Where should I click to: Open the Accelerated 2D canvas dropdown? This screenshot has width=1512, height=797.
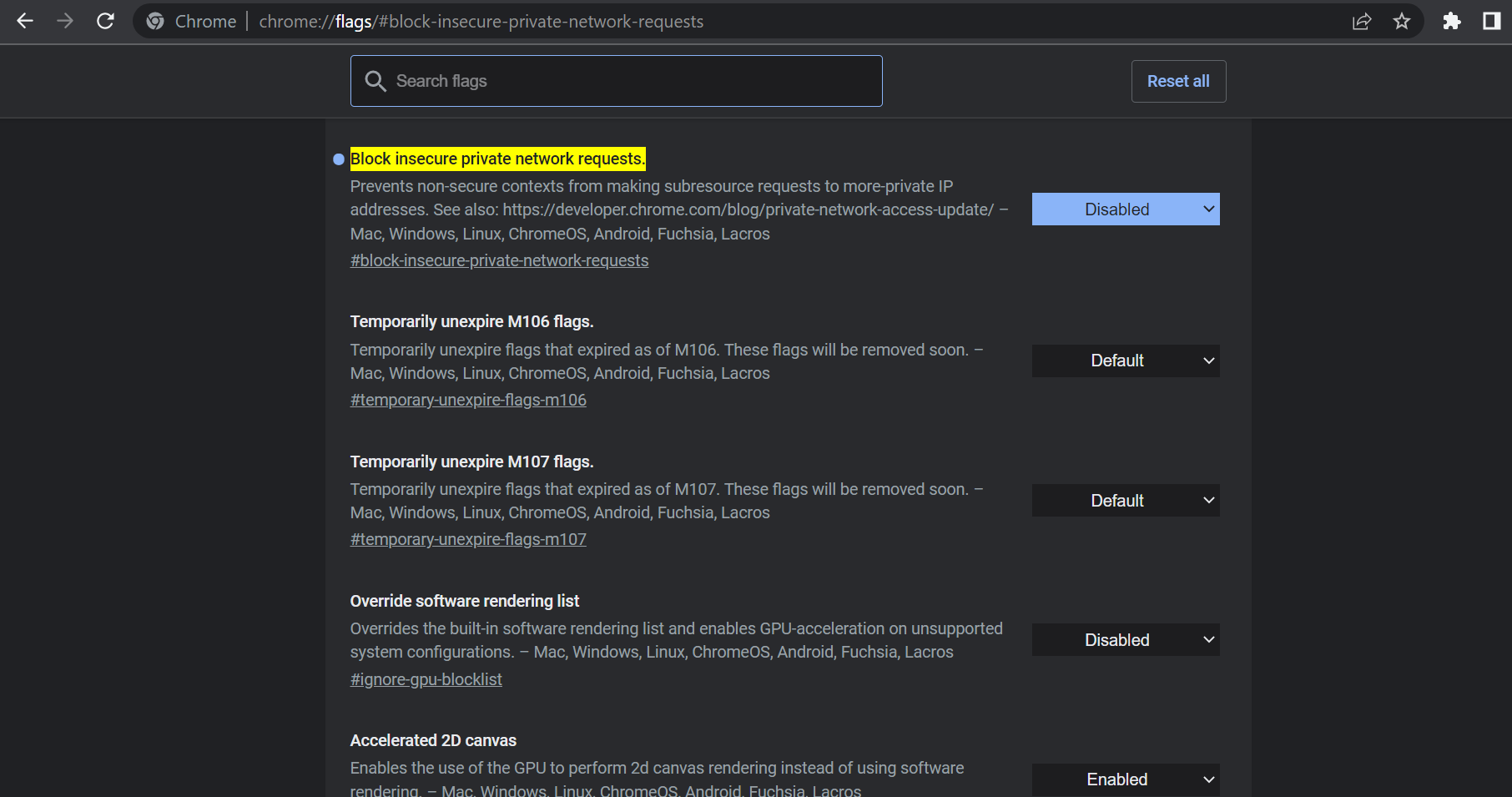pos(1126,779)
